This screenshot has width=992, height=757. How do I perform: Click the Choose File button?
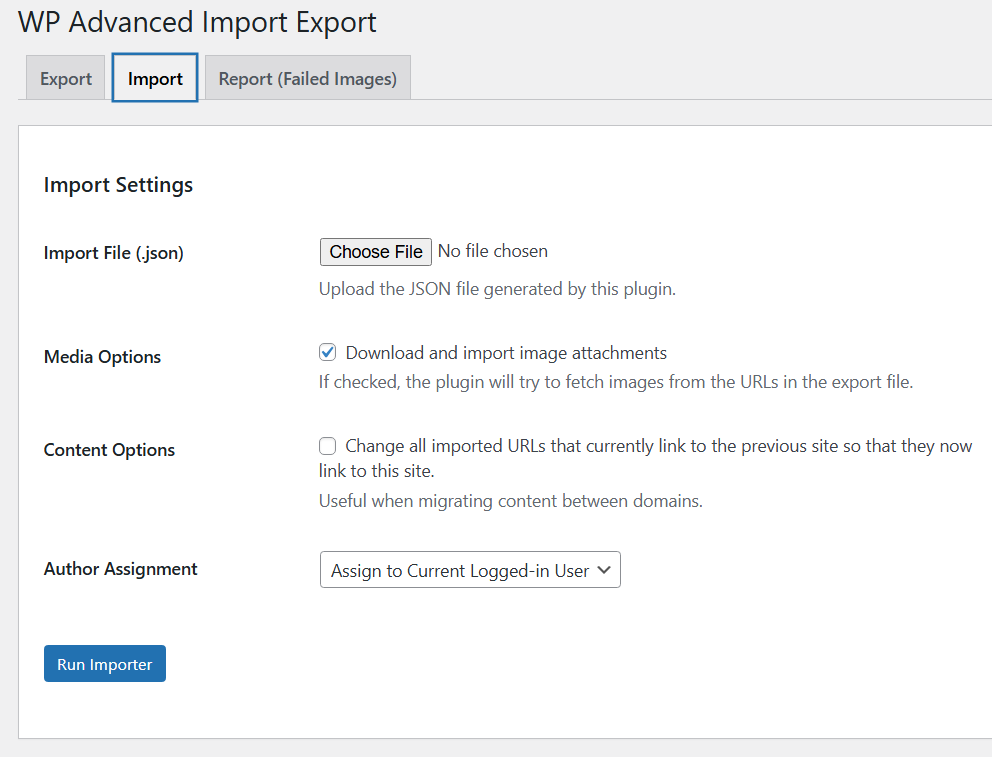[x=376, y=252]
